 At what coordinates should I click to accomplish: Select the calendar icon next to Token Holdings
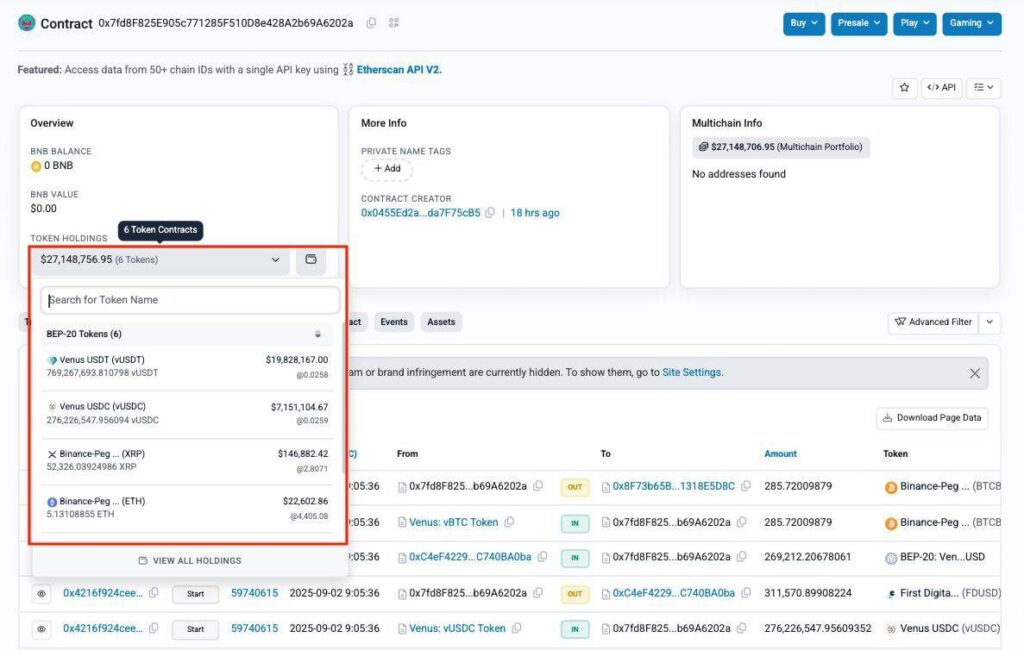pos(311,259)
